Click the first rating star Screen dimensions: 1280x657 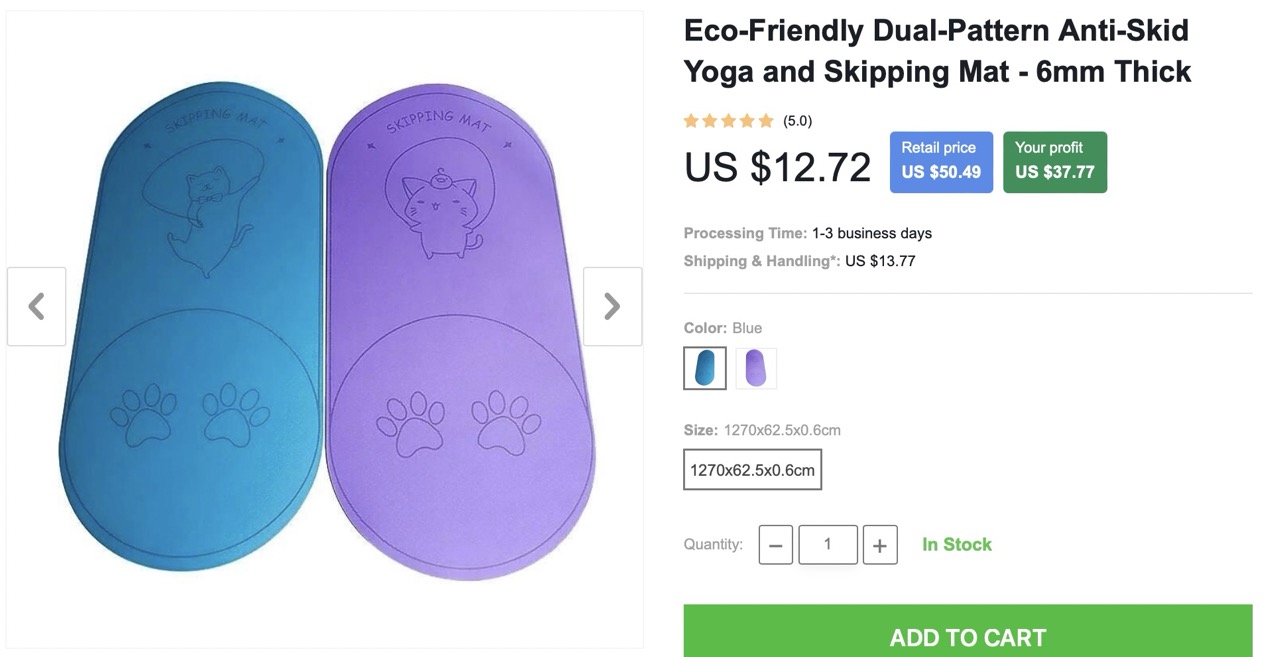(691, 121)
